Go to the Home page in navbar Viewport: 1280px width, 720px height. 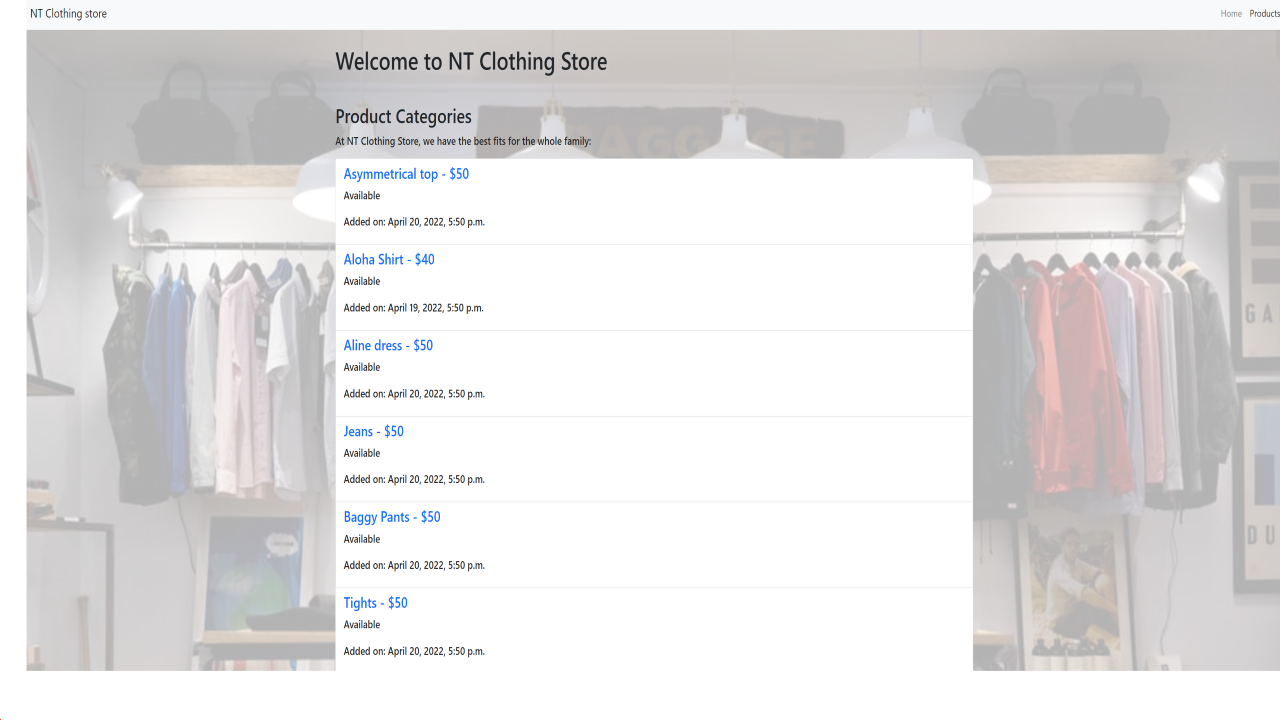[x=1230, y=14]
